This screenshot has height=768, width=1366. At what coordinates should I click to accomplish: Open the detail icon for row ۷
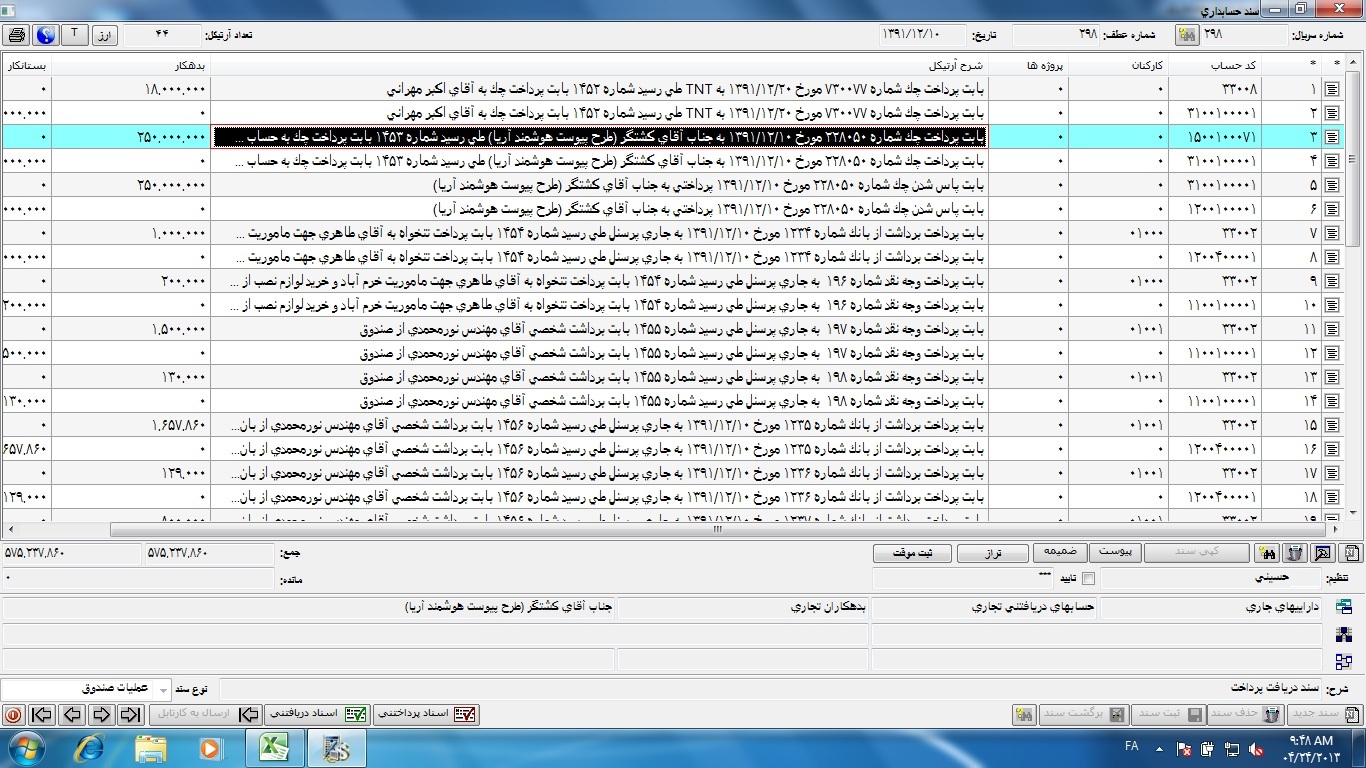pos(1331,233)
